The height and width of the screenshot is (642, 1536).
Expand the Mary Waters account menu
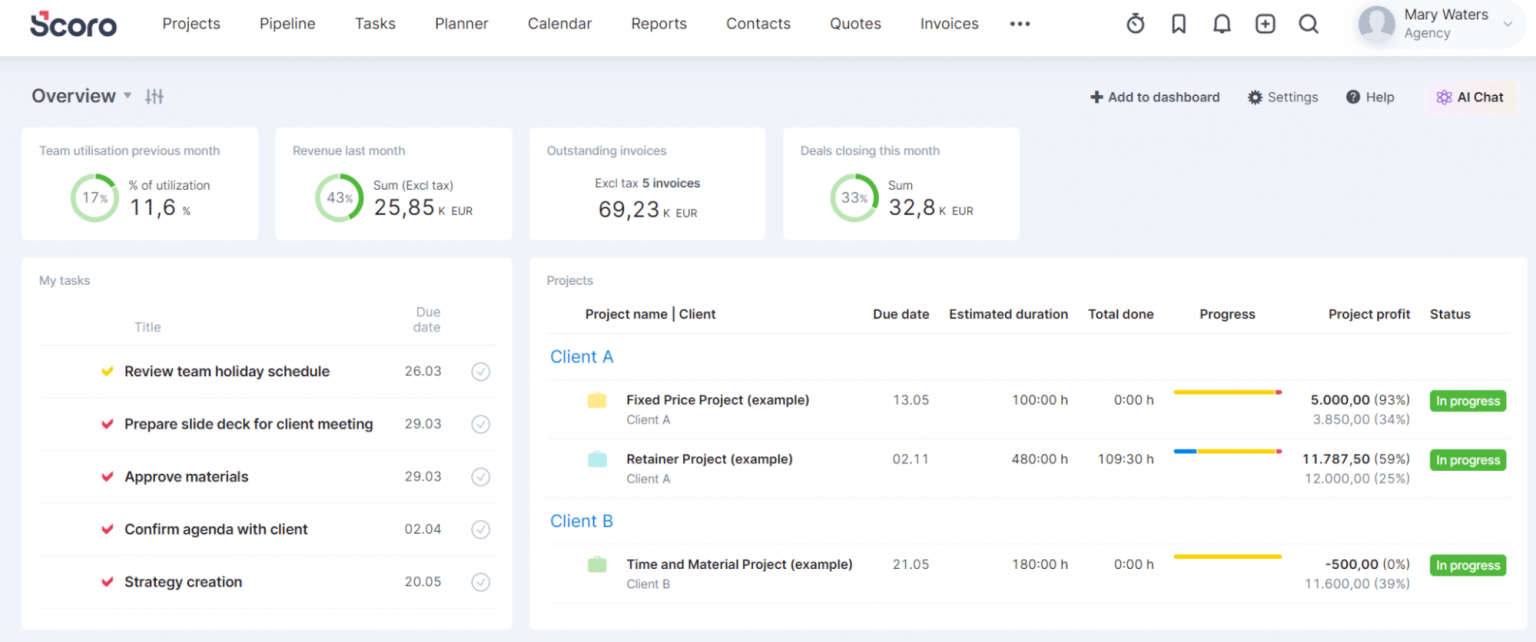pos(1438,24)
